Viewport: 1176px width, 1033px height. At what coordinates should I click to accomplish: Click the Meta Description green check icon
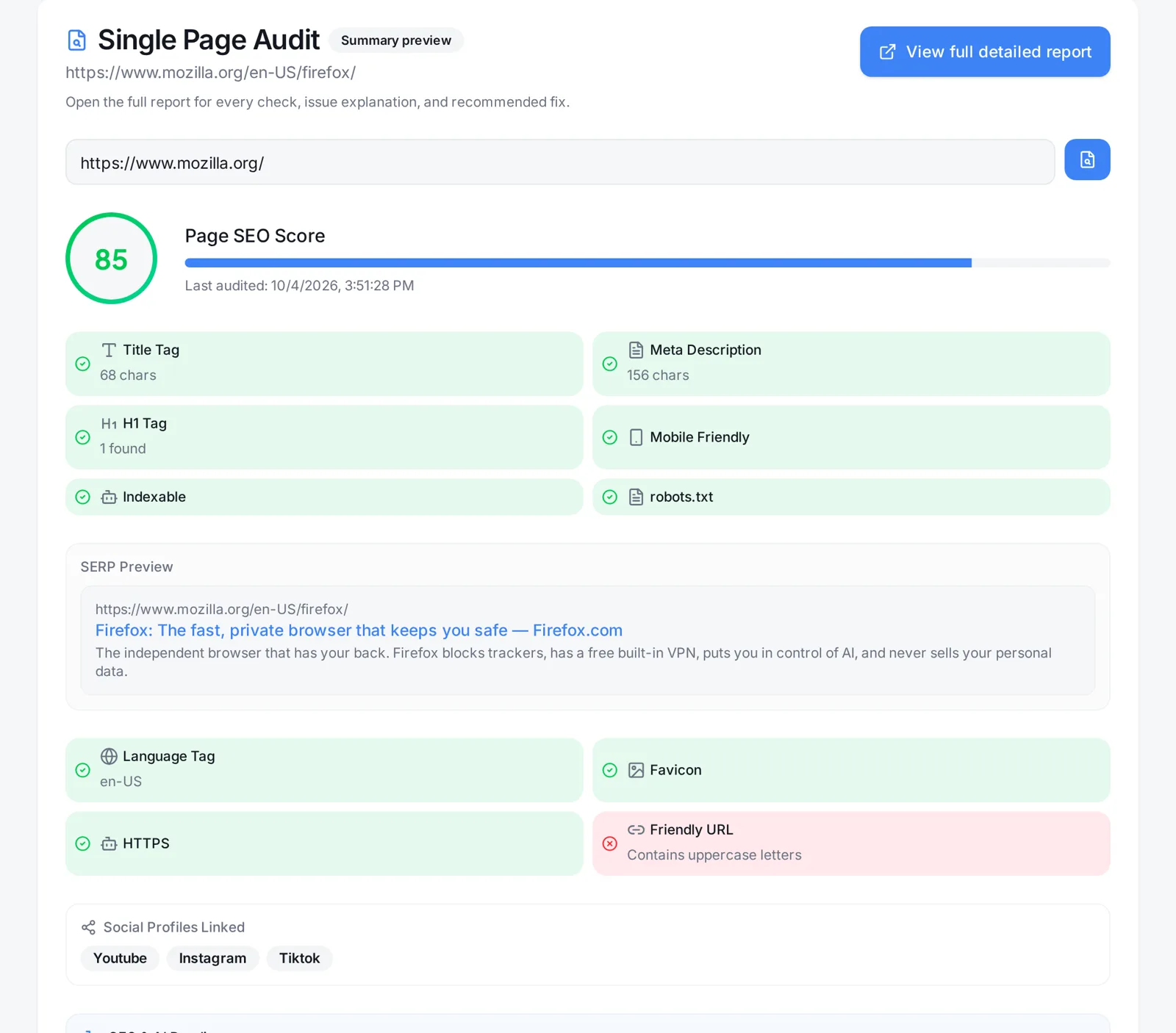point(610,364)
